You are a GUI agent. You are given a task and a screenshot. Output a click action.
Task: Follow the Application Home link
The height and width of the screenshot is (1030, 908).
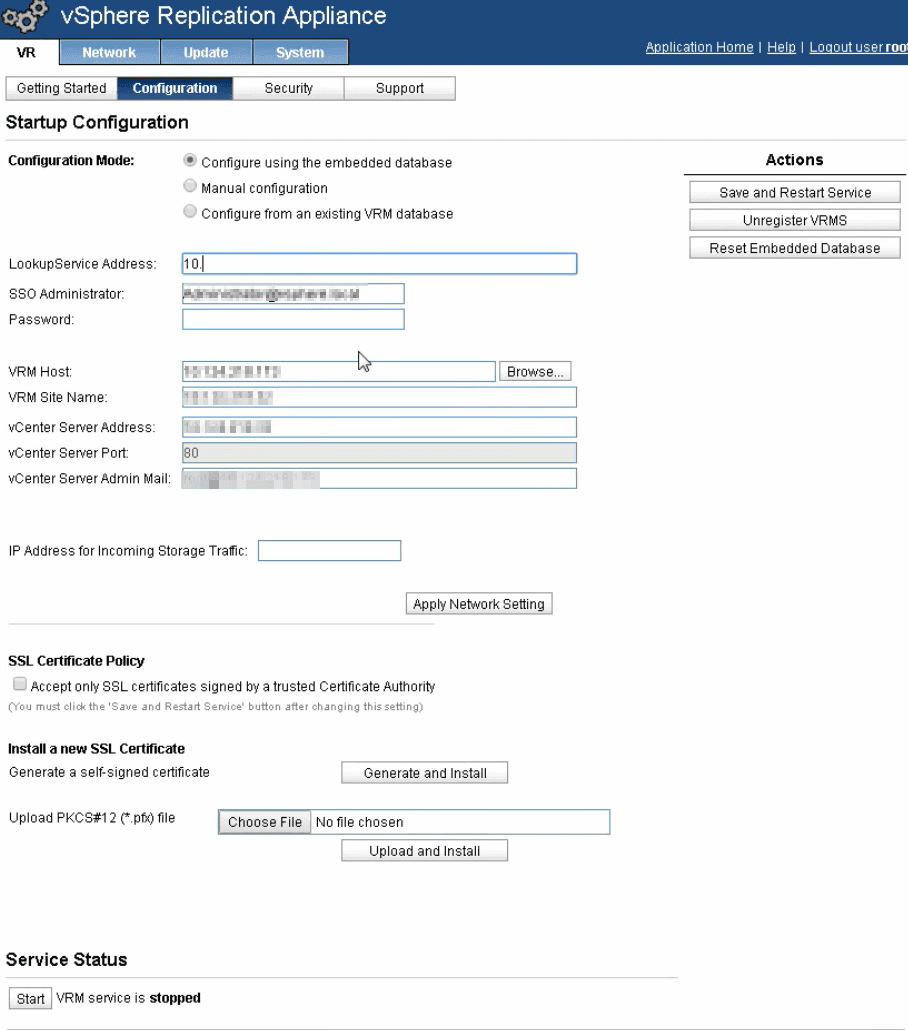pyautogui.click(x=699, y=47)
